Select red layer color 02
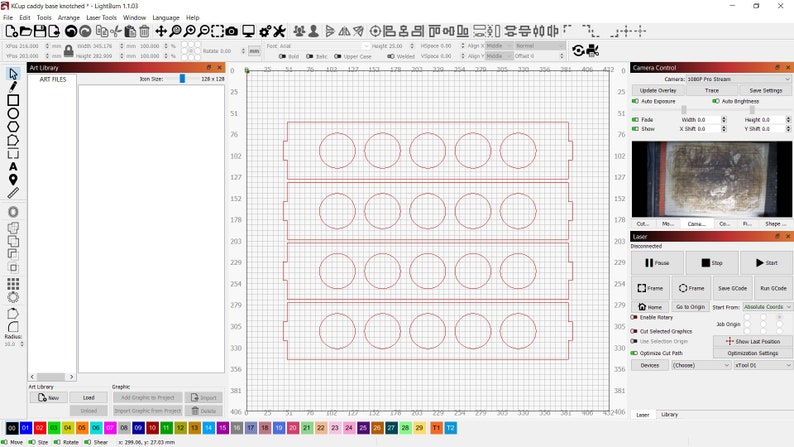794x447 pixels. (x=40, y=428)
